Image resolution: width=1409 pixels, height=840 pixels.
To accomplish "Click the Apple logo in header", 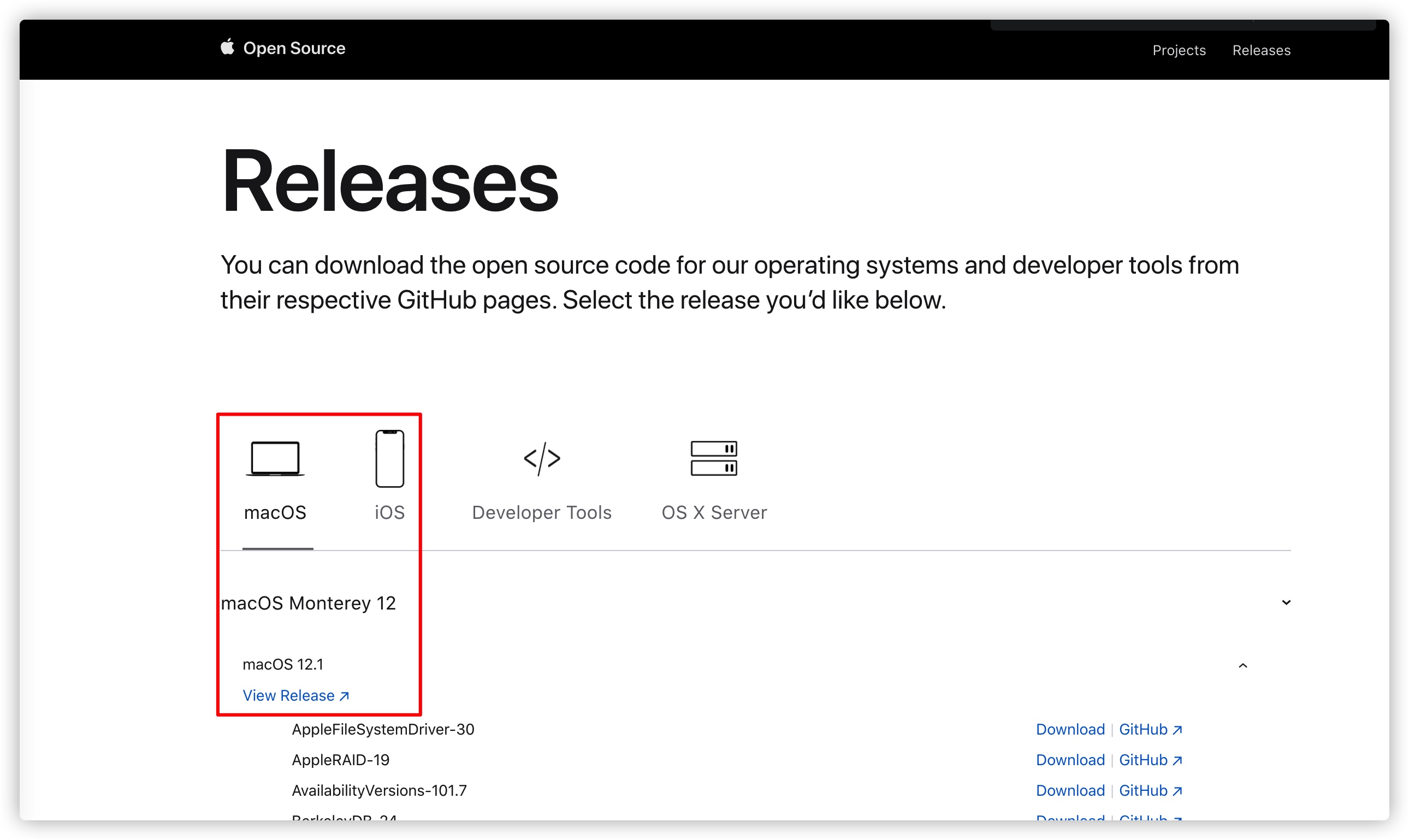I will (x=227, y=47).
